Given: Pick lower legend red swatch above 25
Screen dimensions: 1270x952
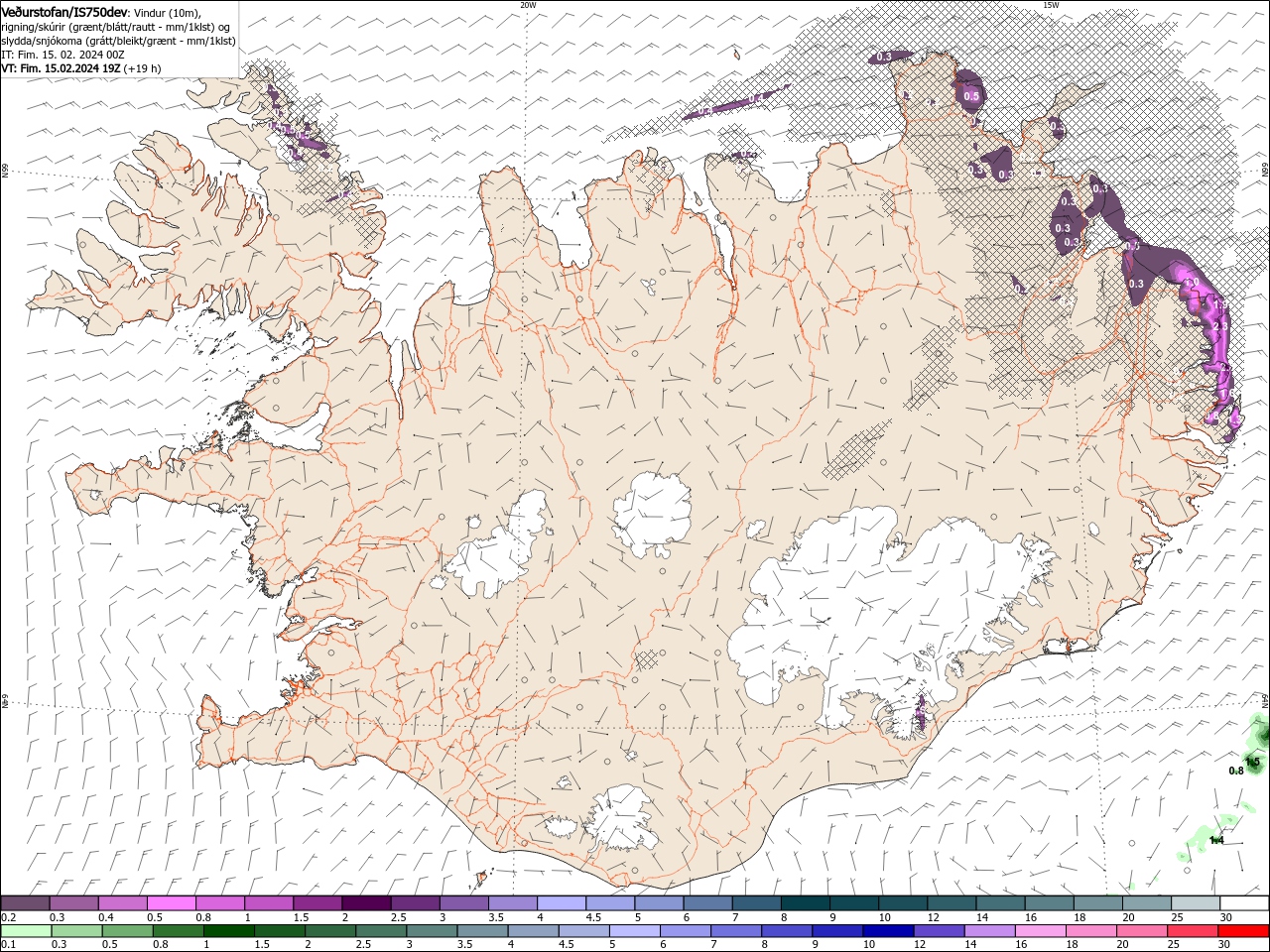Looking at the screenshot, I should (x=1194, y=931).
